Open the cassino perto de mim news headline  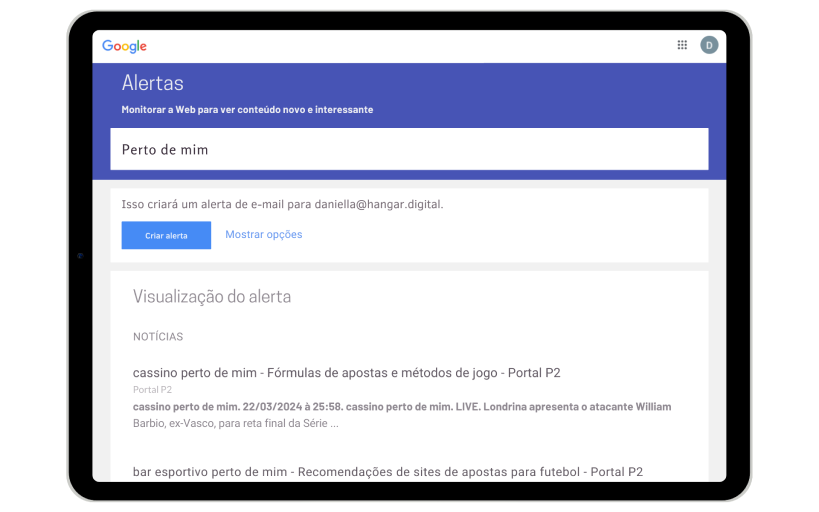point(346,373)
